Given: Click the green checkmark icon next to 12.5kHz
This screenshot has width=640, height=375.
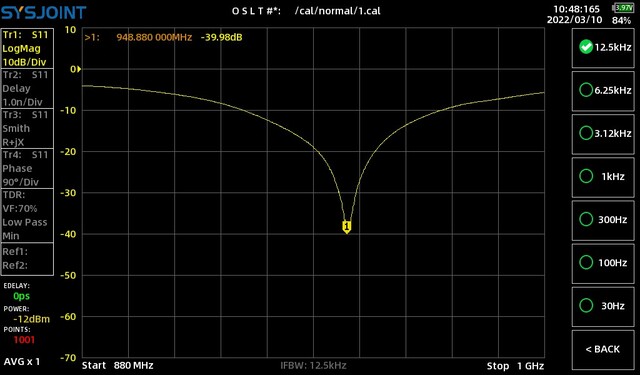Looking at the screenshot, I should point(586,47).
